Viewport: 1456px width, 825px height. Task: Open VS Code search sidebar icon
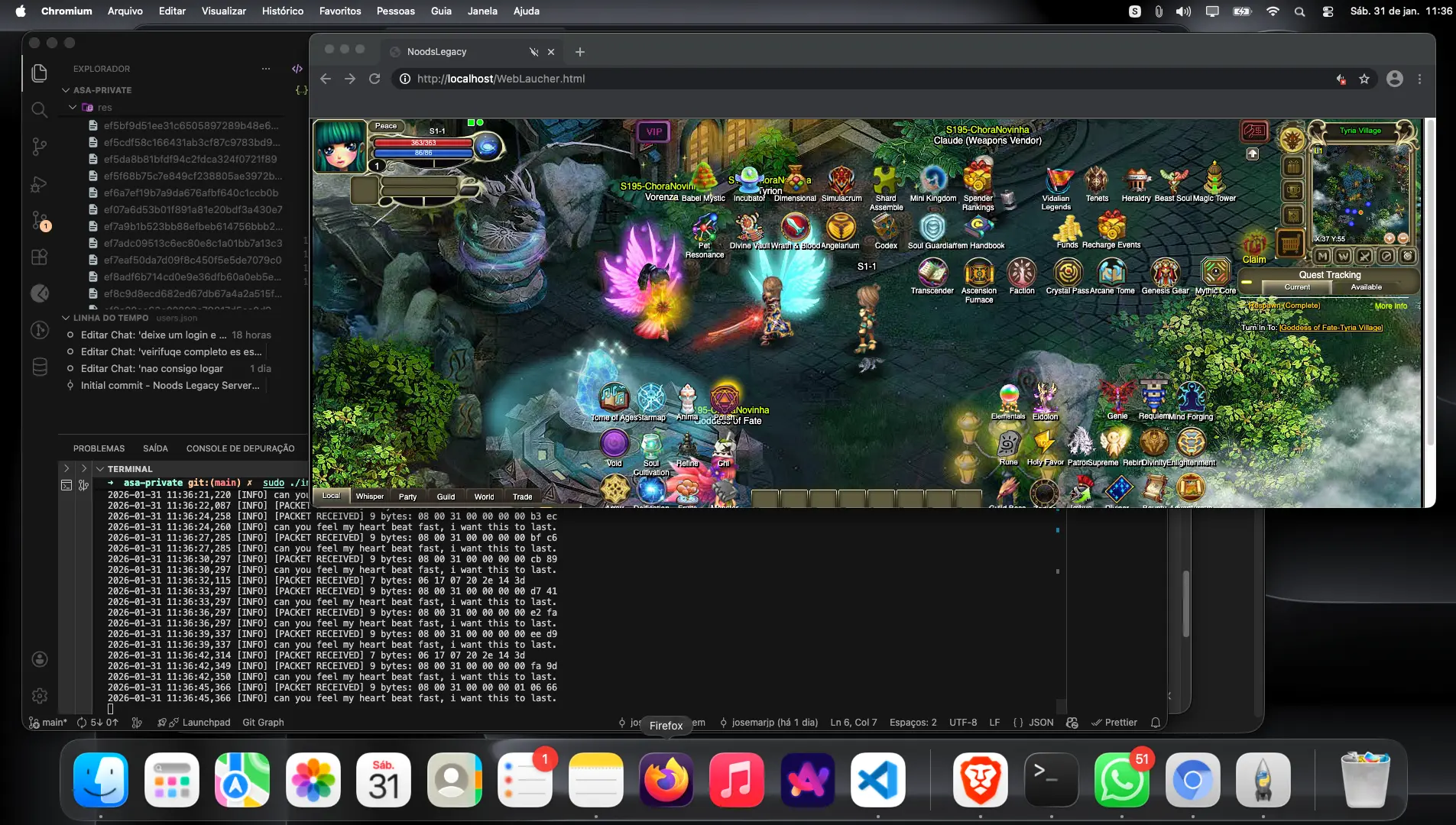click(x=40, y=109)
